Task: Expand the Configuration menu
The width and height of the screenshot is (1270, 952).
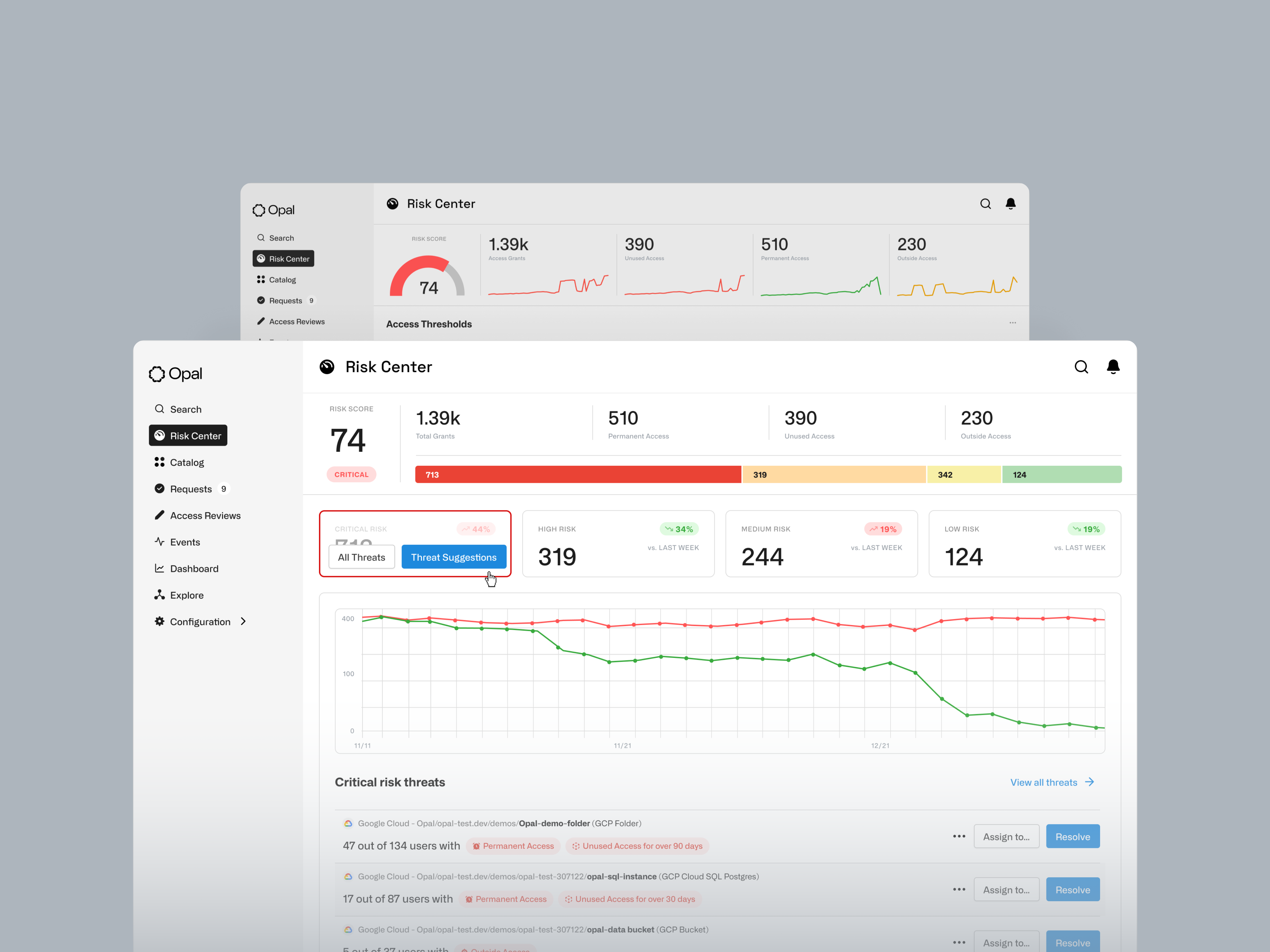Action: 200,621
